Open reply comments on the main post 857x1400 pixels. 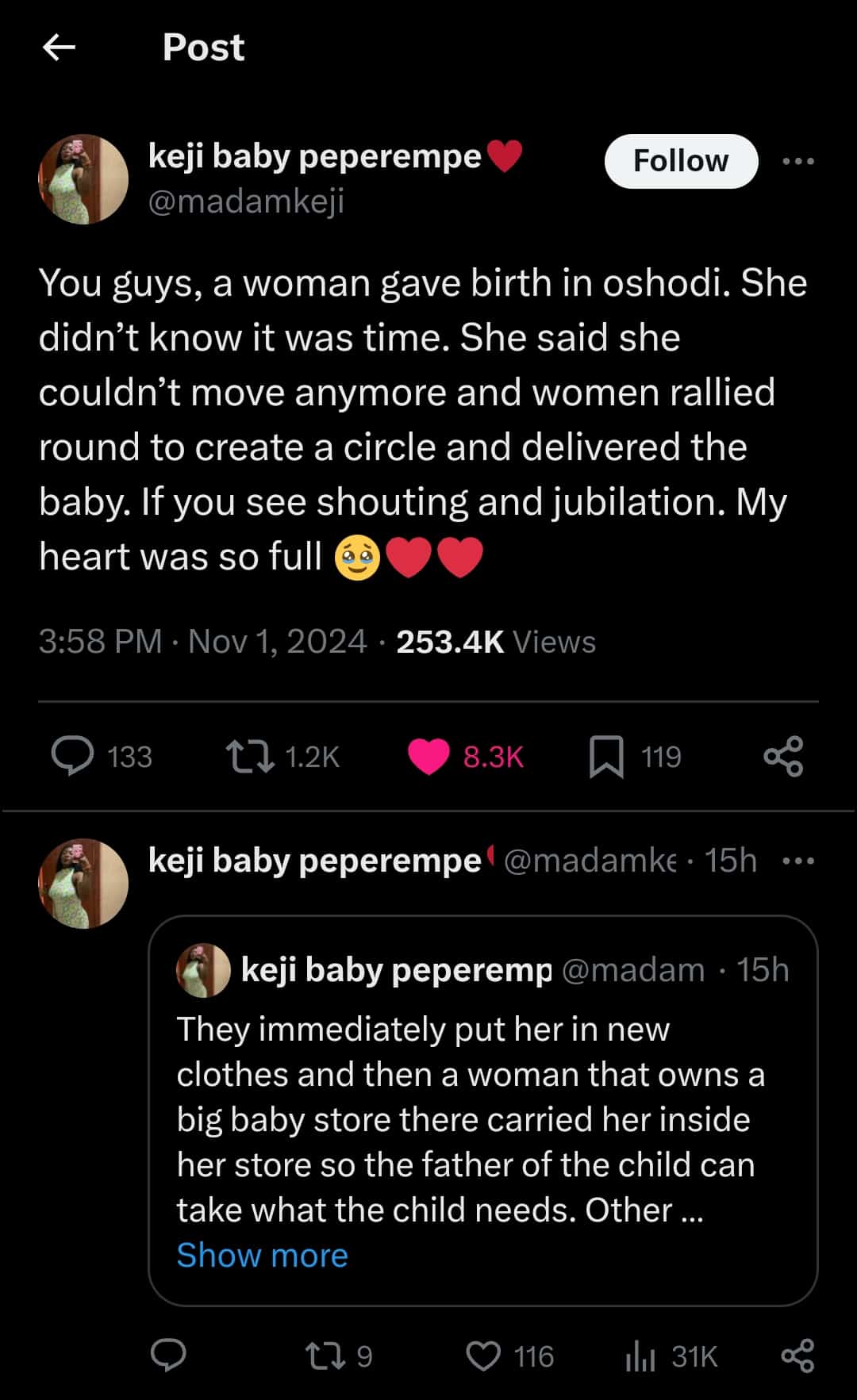point(73,756)
